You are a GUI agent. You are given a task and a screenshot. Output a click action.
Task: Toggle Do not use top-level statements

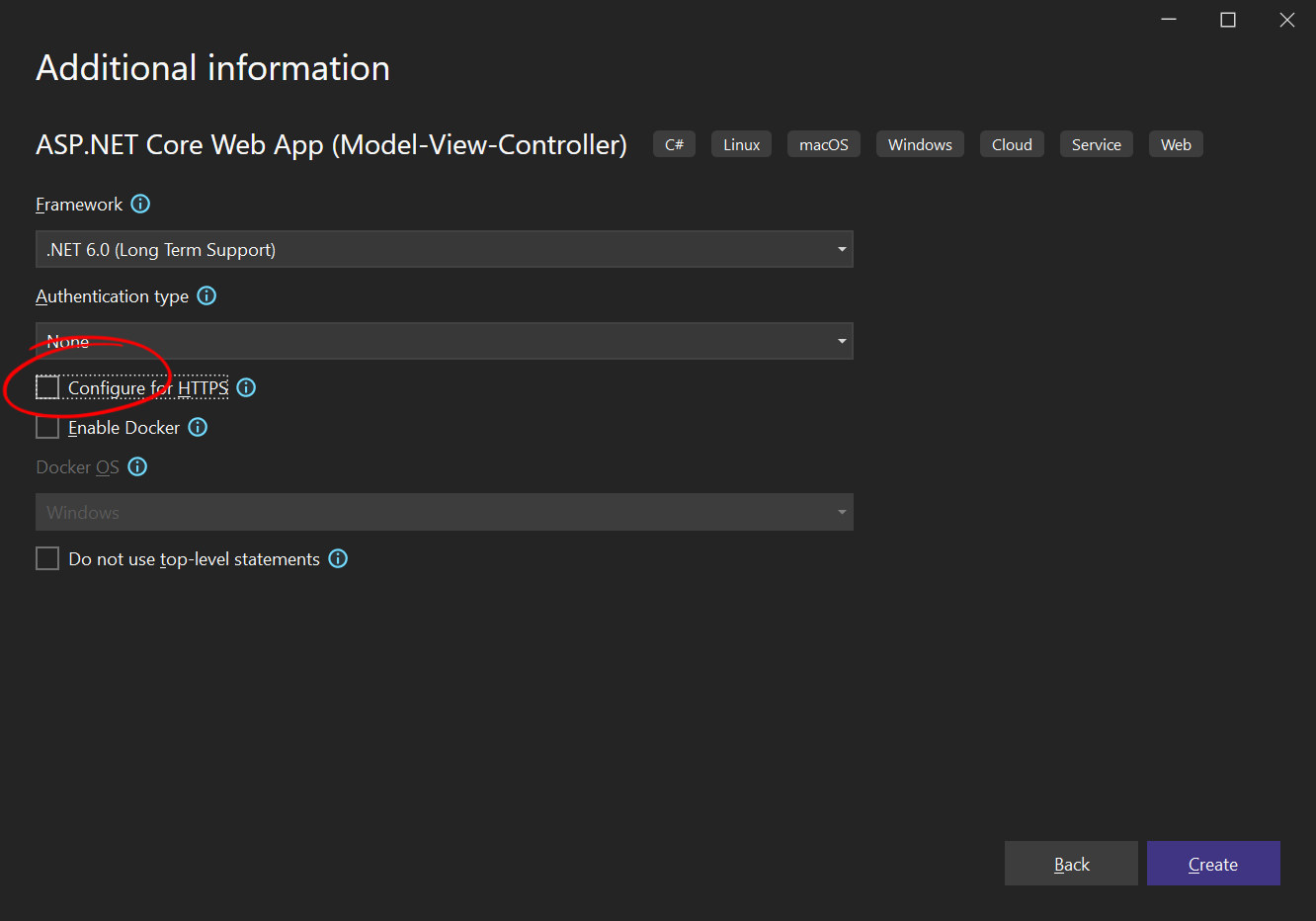coord(46,558)
